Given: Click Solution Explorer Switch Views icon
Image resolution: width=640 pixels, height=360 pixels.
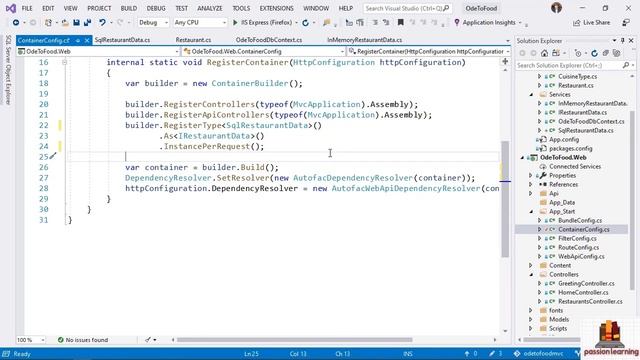Looking at the screenshot, I should [556, 53].
